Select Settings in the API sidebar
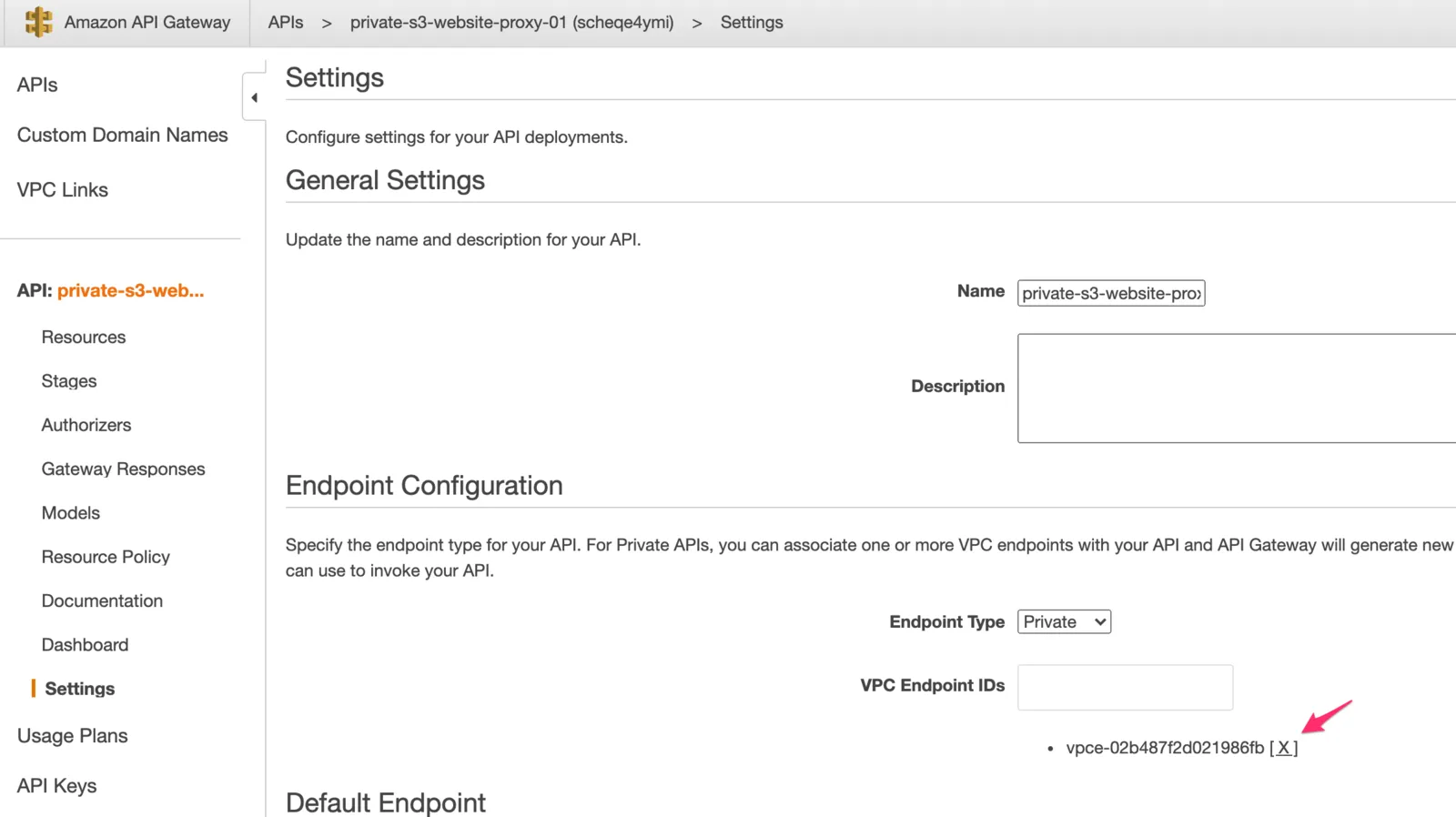 [x=80, y=689]
